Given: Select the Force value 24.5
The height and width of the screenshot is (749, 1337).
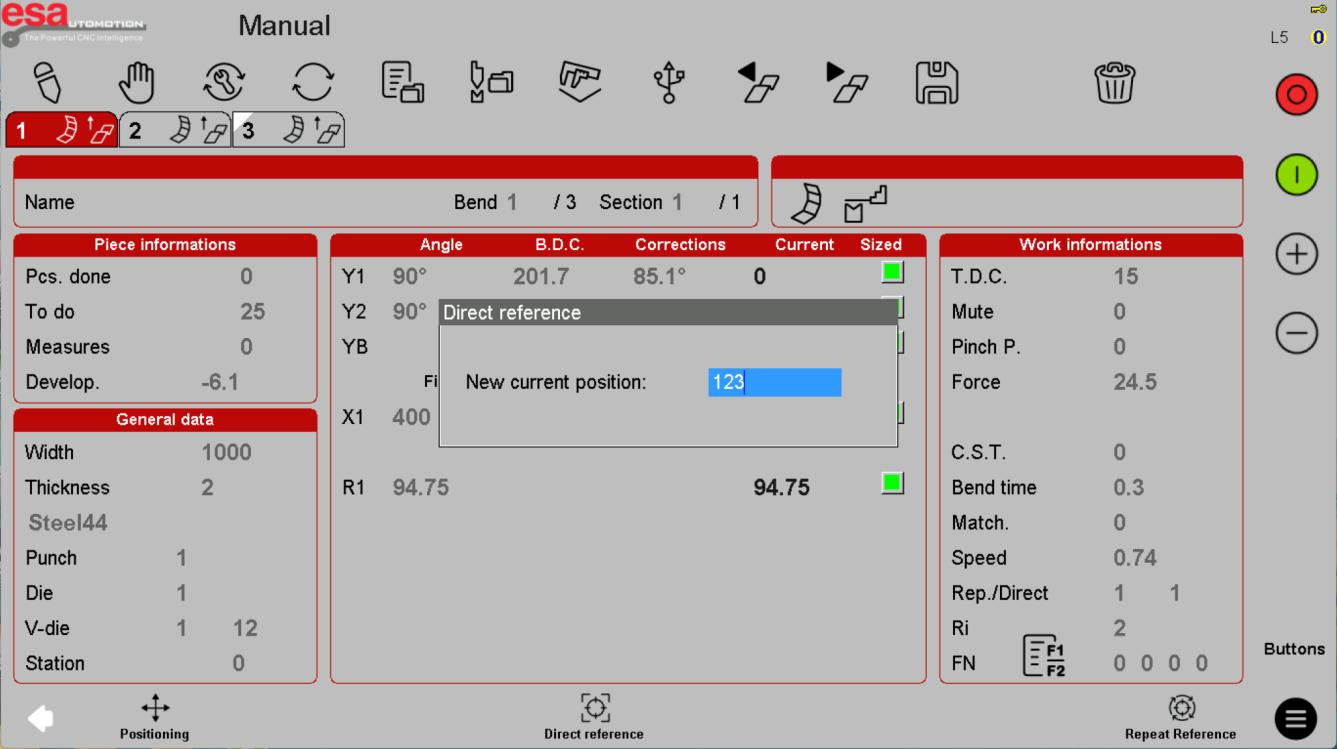Looking at the screenshot, I should [x=1135, y=382].
